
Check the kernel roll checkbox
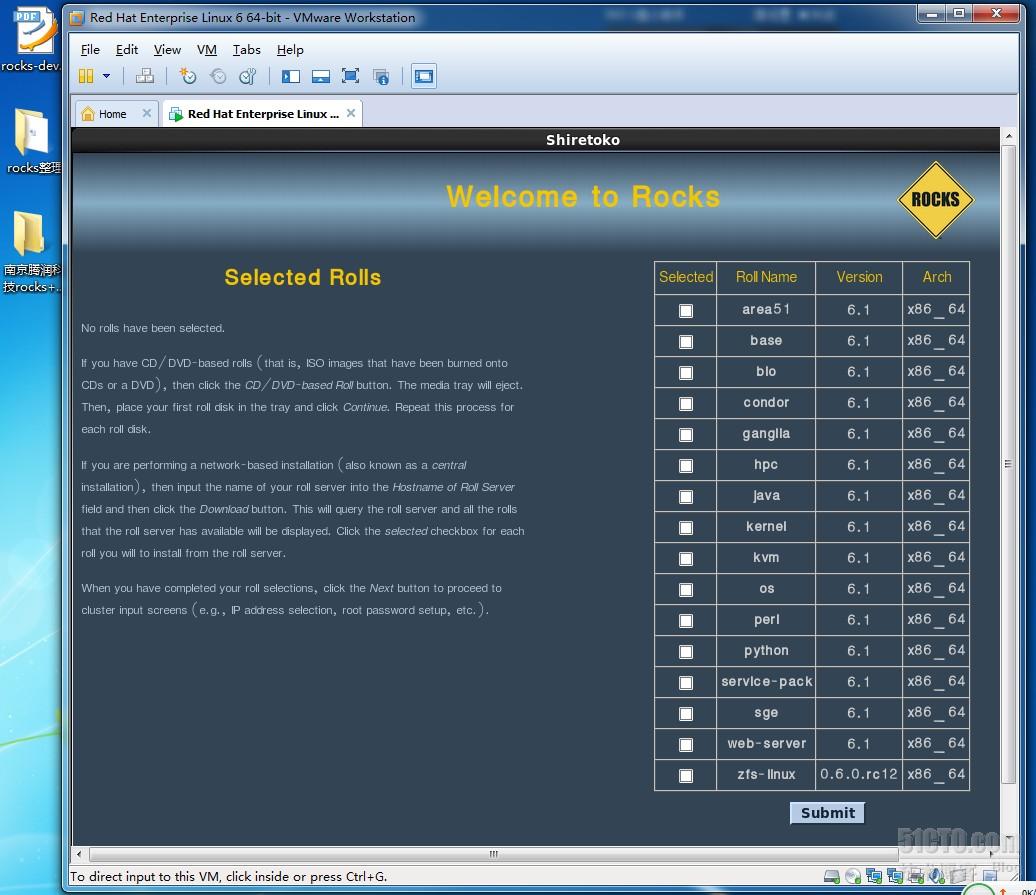[x=686, y=528]
